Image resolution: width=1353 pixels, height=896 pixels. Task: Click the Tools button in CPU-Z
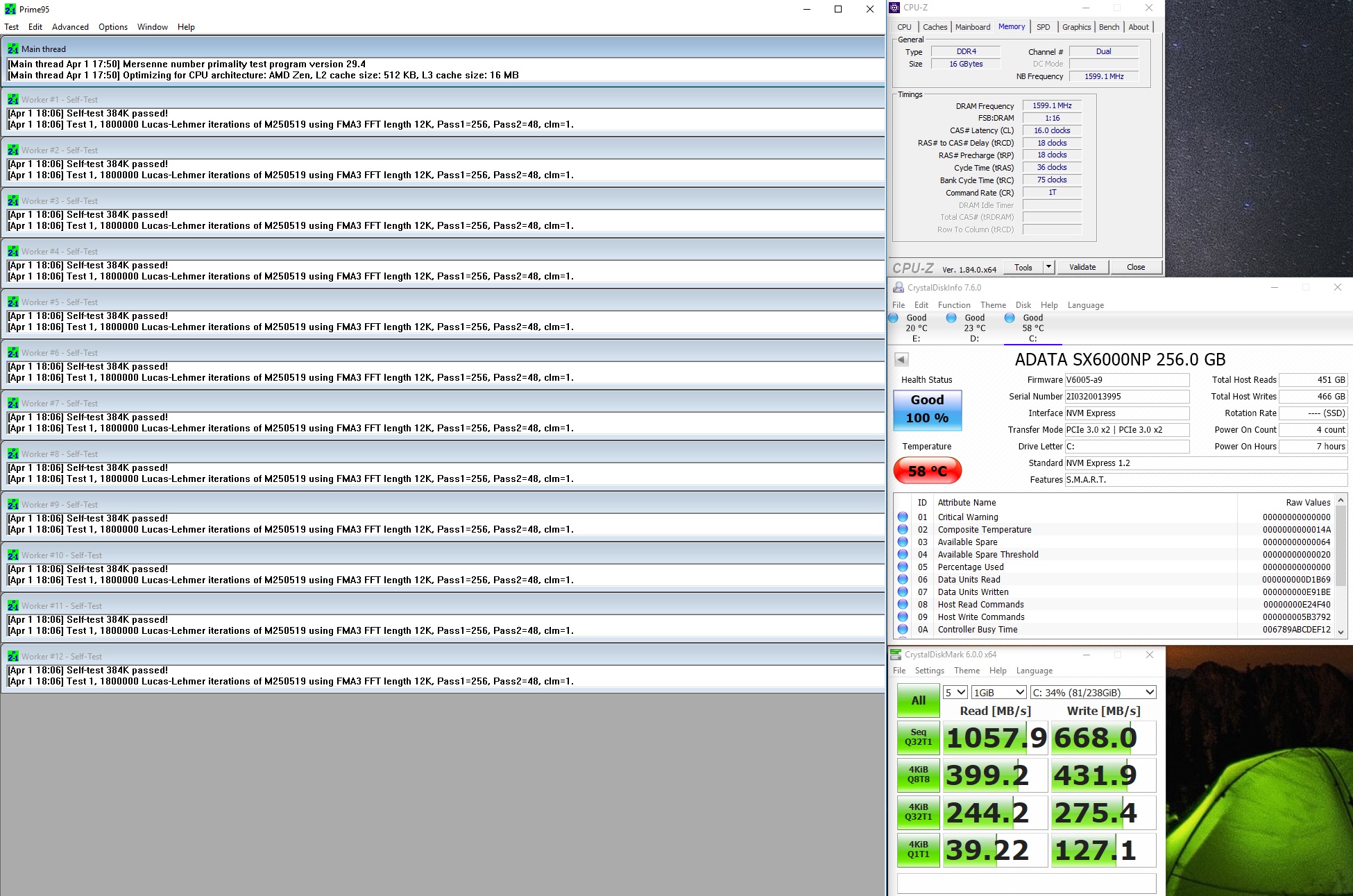1023,267
